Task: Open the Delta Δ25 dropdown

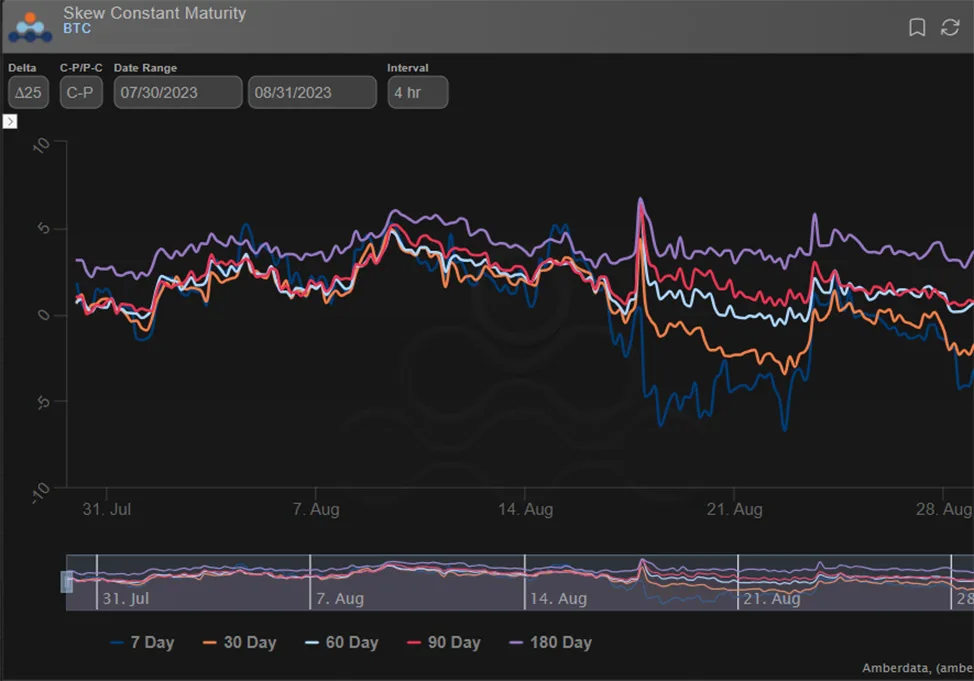Action: point(29,93)
